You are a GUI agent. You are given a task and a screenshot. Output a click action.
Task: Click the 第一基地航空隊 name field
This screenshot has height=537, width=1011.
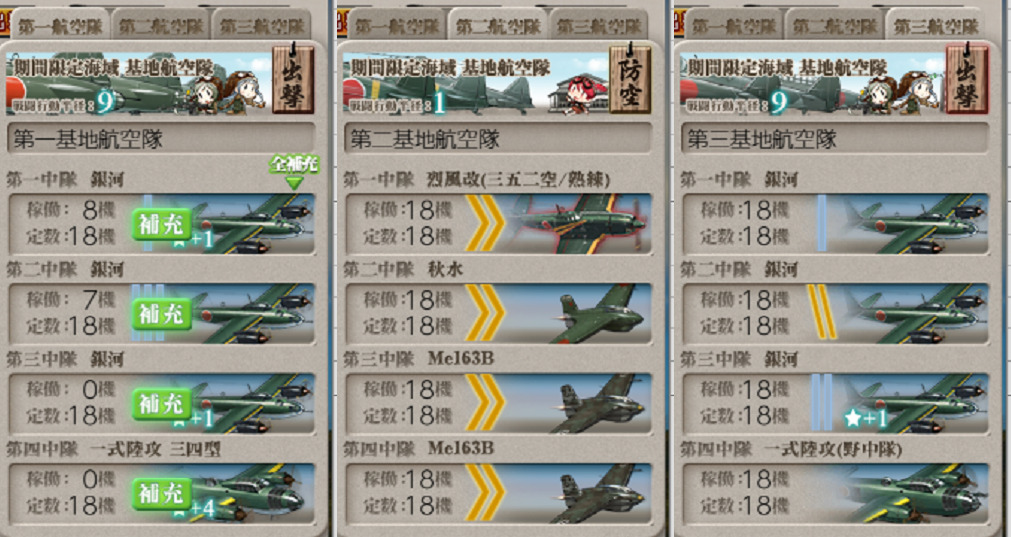161,139
